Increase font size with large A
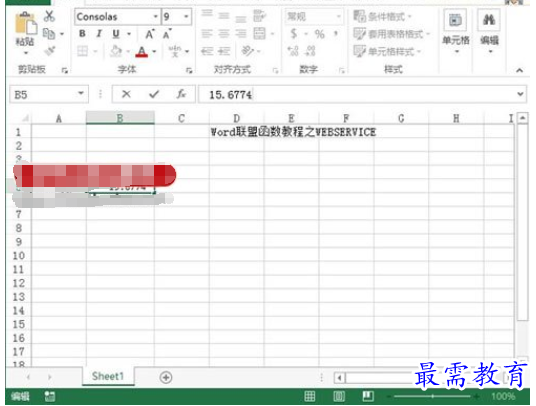This screenshot has width=536, height=406. click(150, 34)
